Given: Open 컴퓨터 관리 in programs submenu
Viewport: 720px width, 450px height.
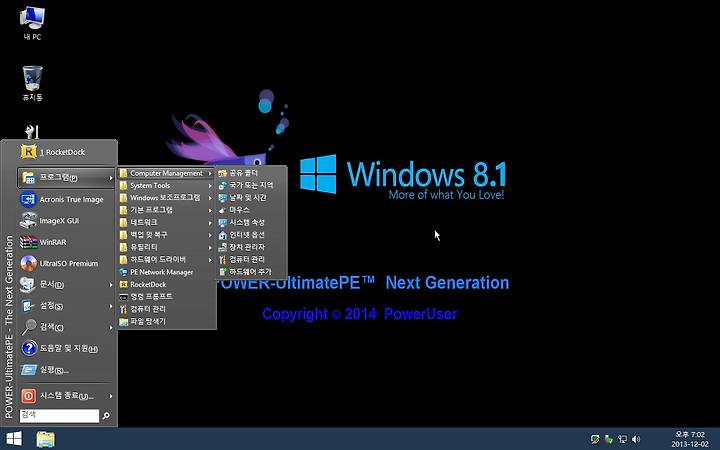Looking at the screenshot, I should tap(166, 309).
